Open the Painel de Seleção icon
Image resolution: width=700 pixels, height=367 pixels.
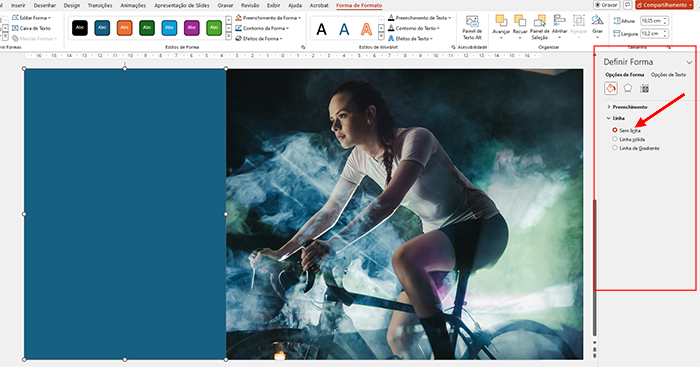tap(539, 27)
